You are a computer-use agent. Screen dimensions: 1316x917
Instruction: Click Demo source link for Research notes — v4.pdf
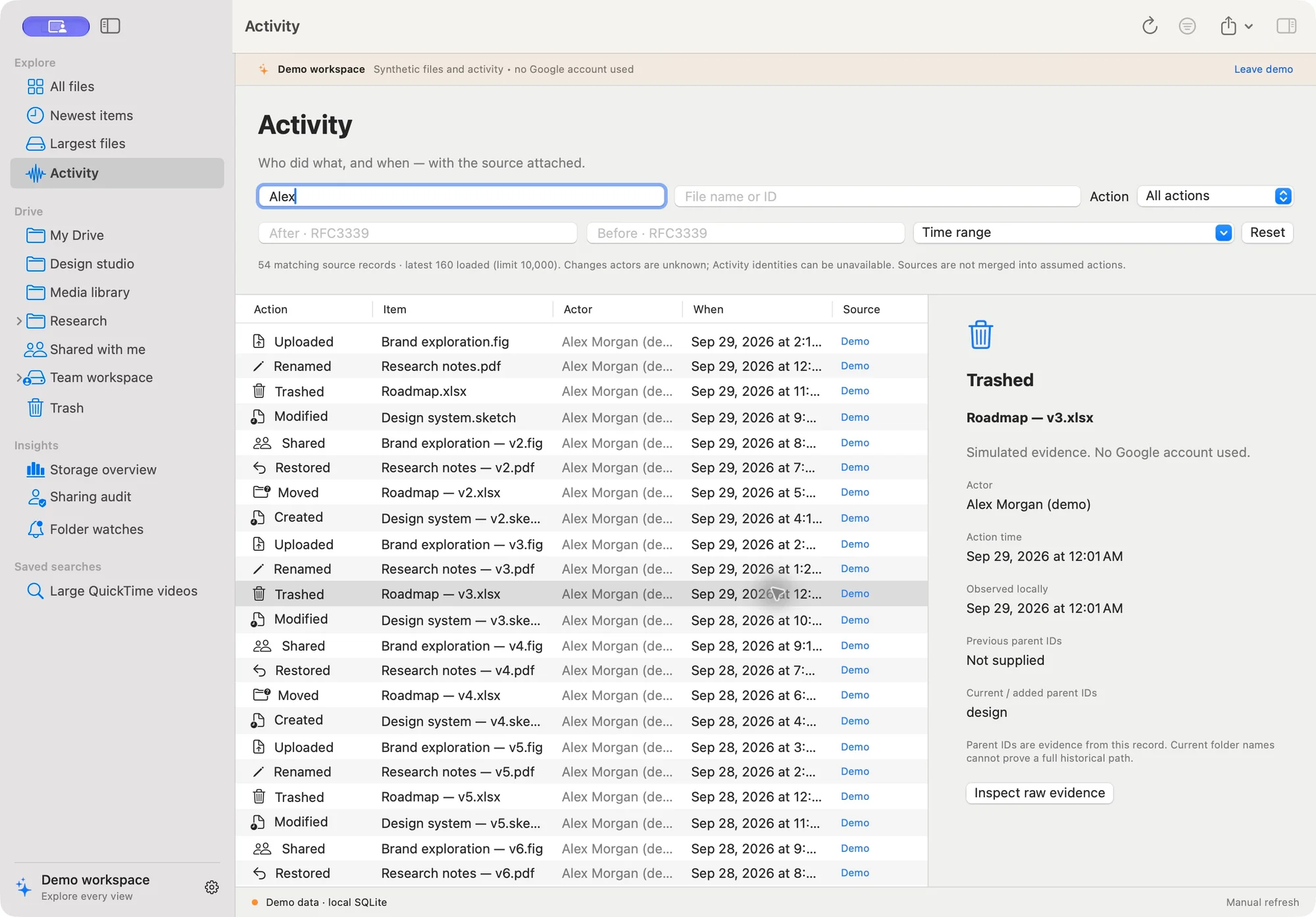point(855,670)
